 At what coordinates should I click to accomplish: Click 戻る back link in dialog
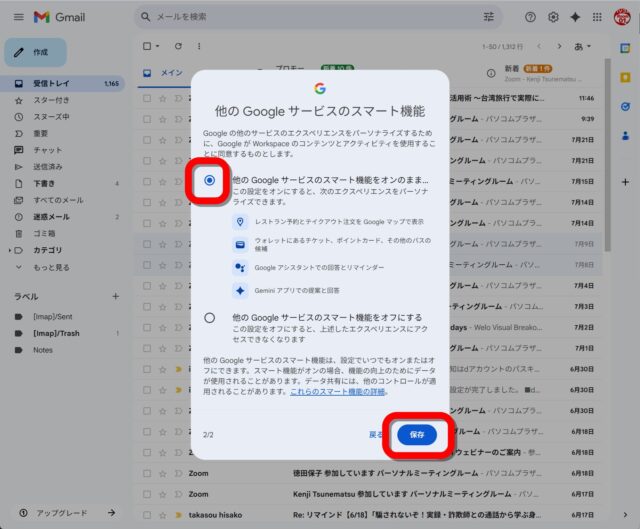376,435
